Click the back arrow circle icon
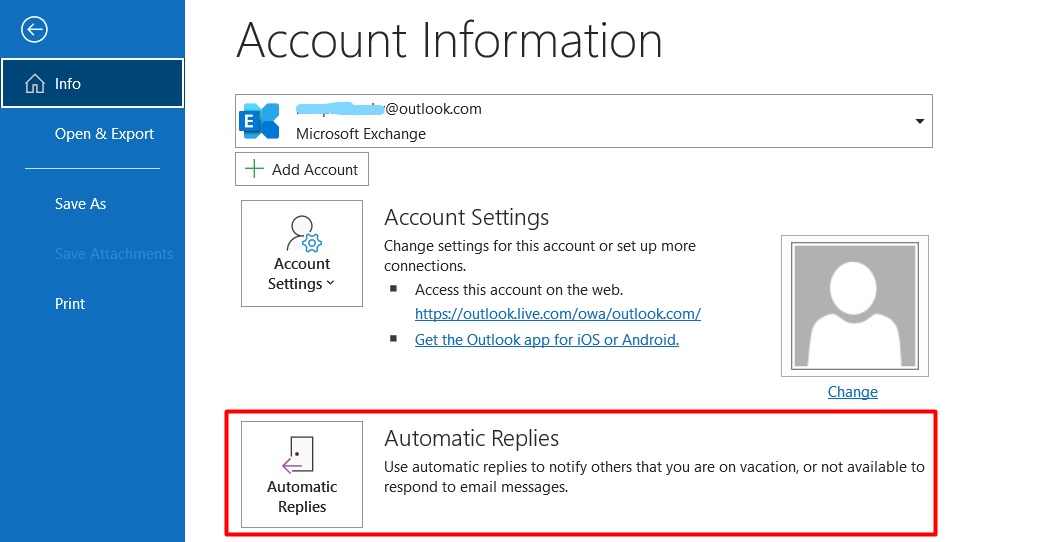This screenshot has height=542, width=1058. pyautogui.click(x=34, y=29)
